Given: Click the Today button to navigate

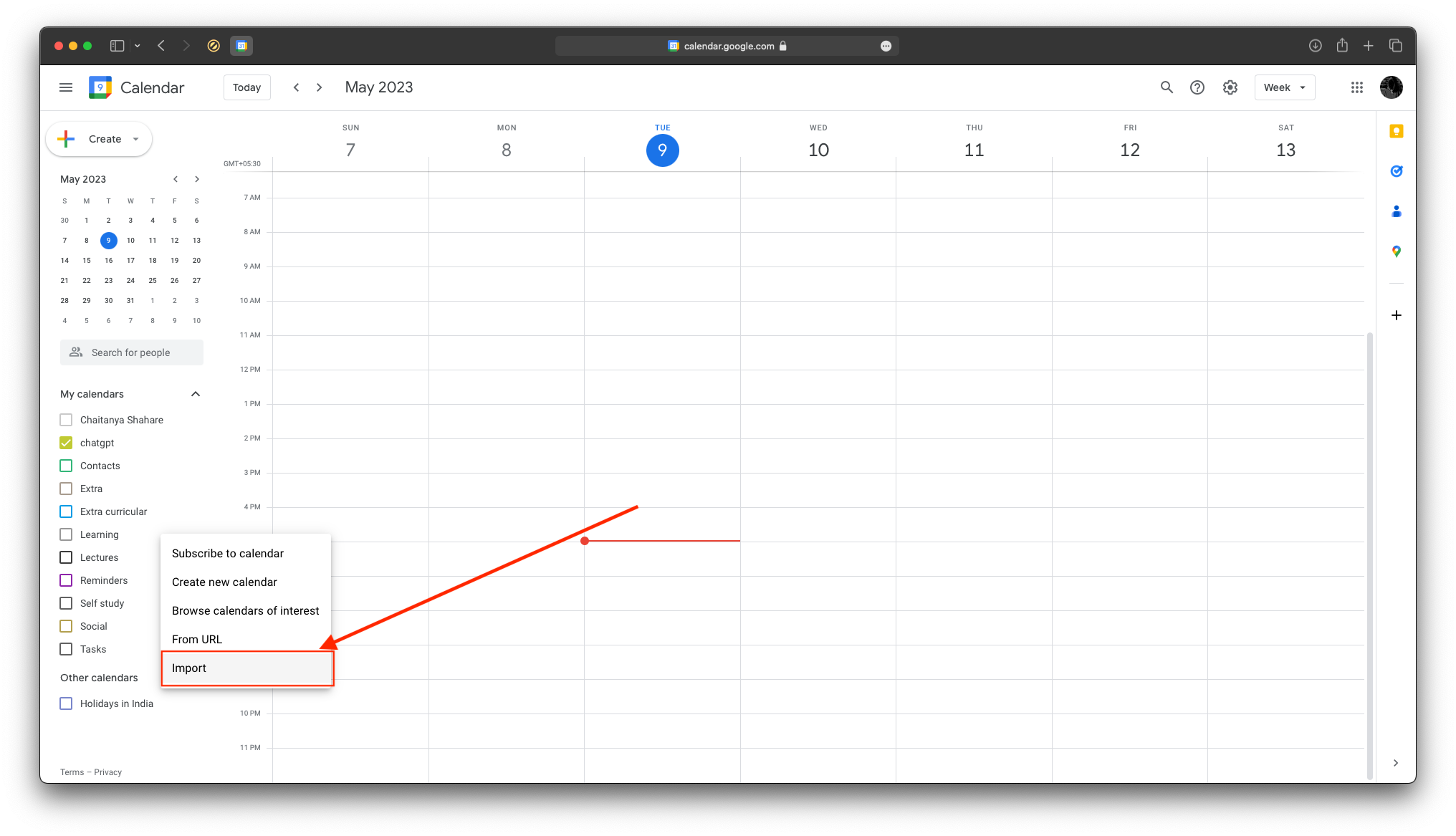Looking at the screenshot, I should (247, 87).
